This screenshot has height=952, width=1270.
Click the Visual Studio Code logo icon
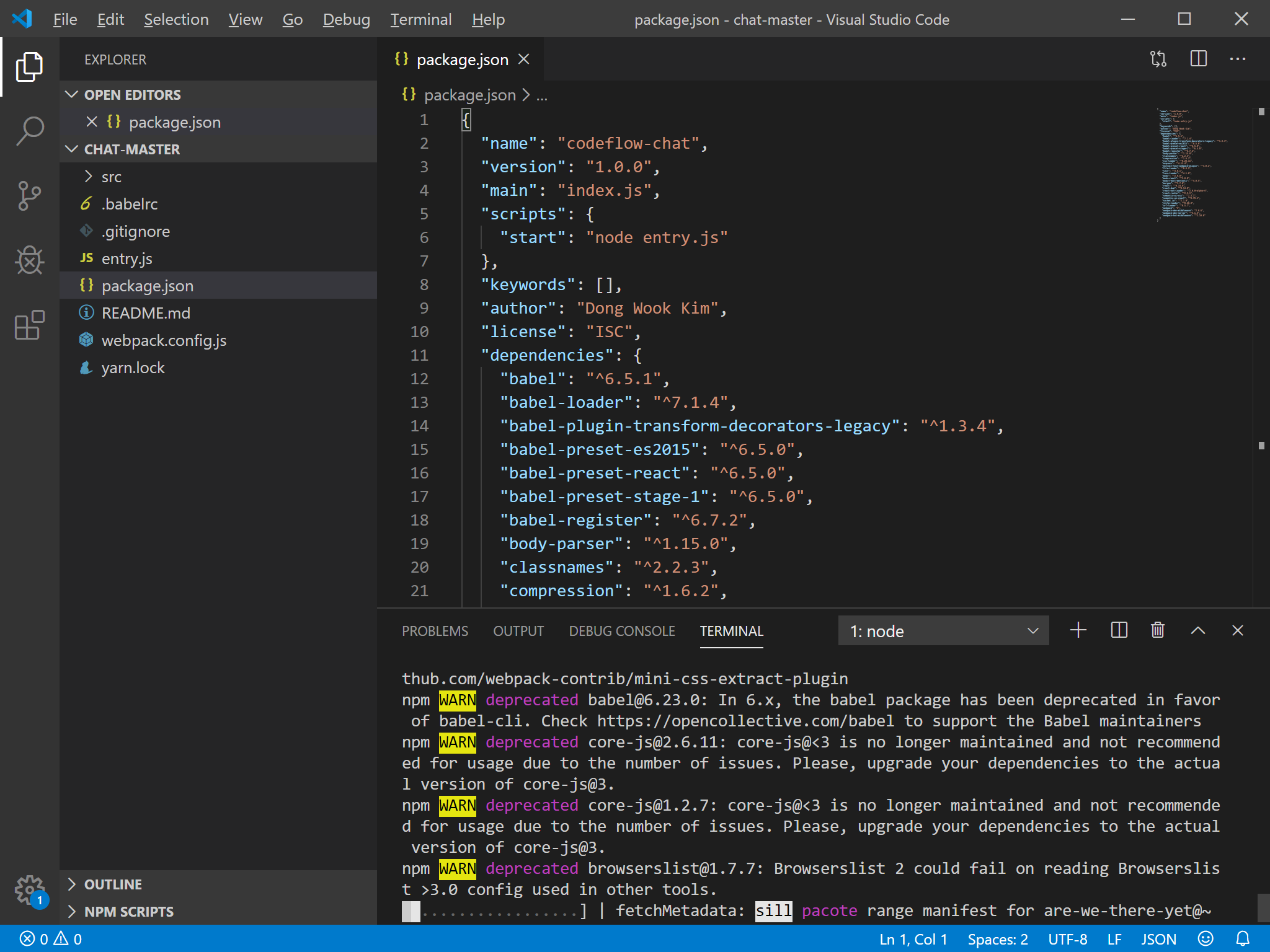point(22,19)
